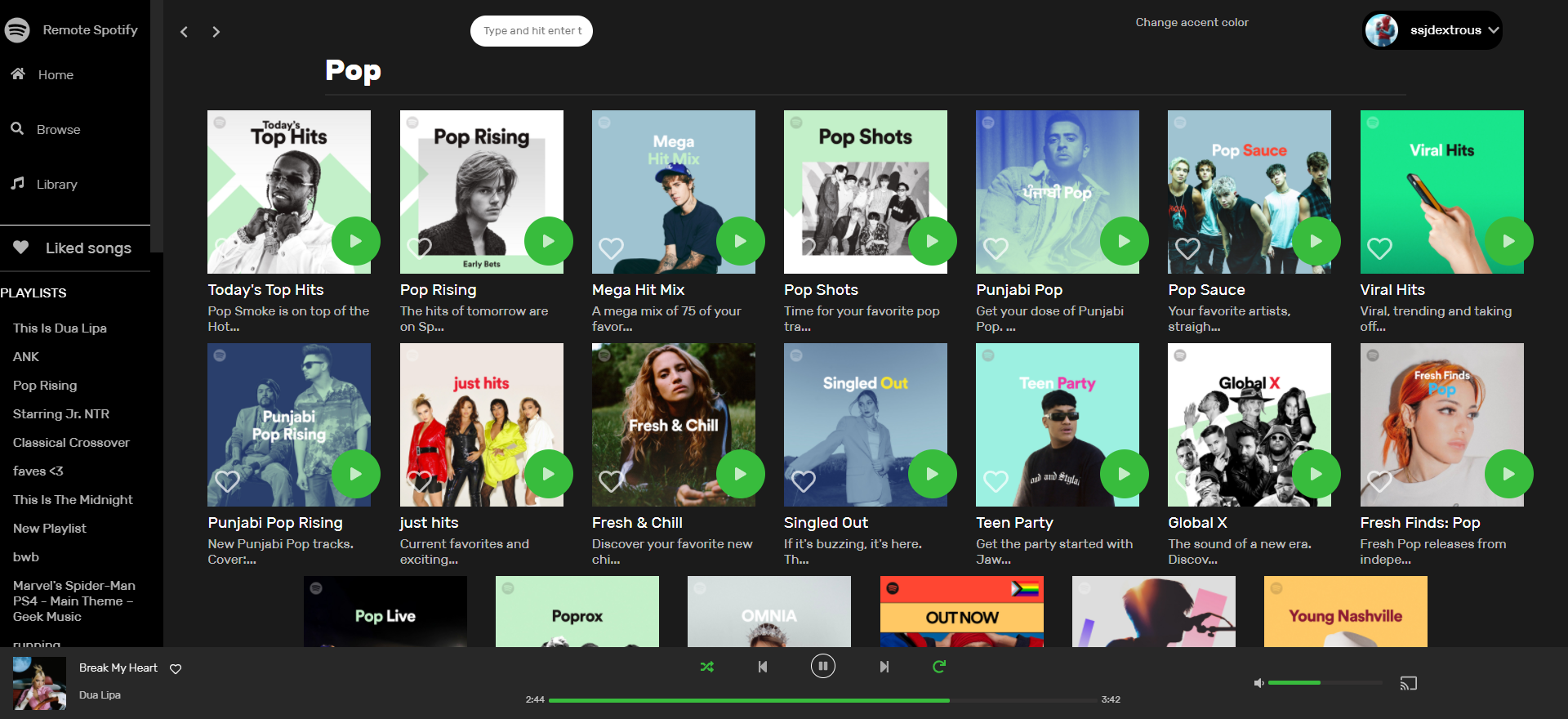Adjust the volume slider
The width and height of the screenshot is (1568, 719).
[x=1325, y=682]
